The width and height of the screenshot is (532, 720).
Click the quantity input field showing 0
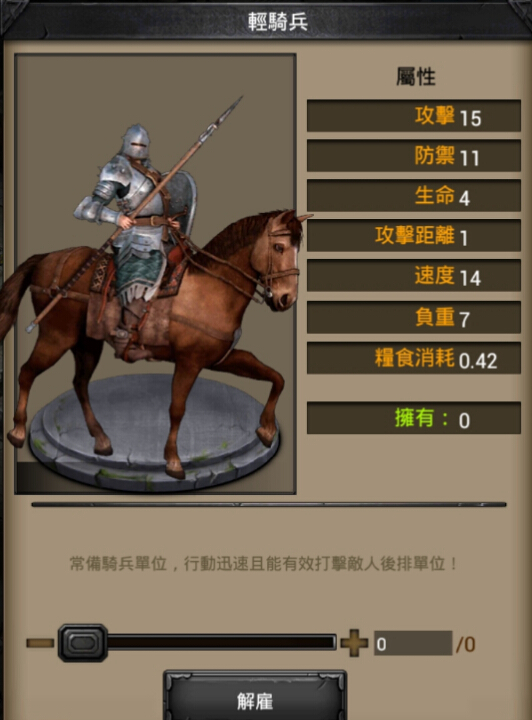(413, 643)
